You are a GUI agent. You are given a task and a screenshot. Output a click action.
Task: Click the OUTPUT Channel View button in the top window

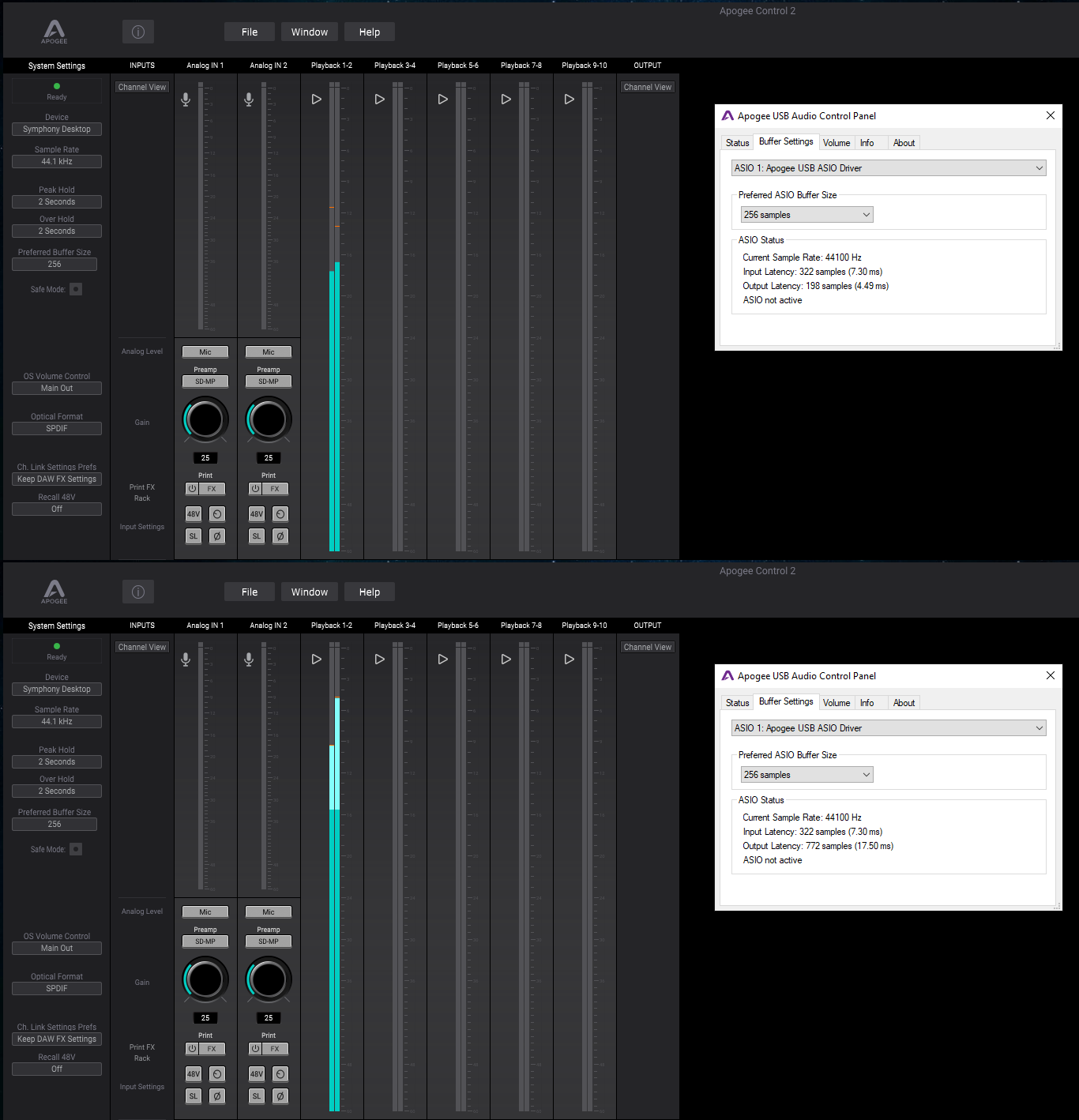[x=648, y=88]
